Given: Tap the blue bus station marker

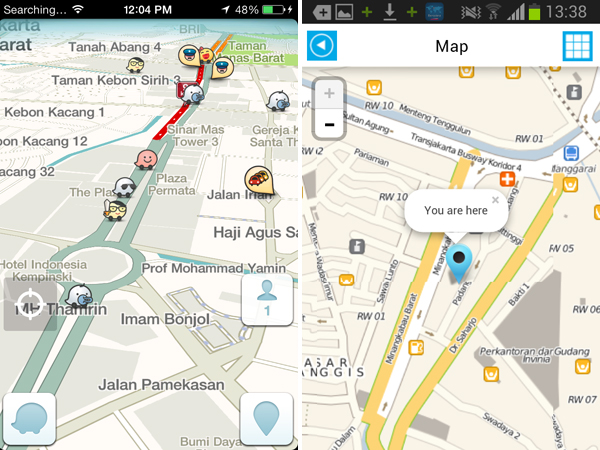Looking at the screenshot, I should pos(571,153).
